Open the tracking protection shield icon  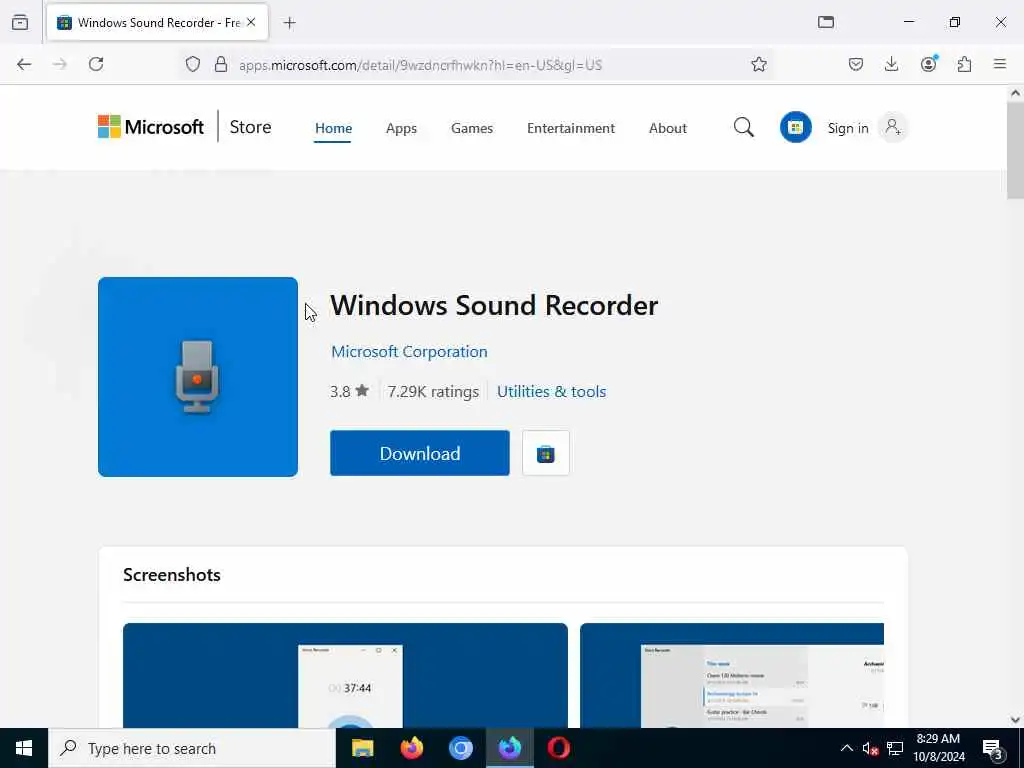[193, 64]
